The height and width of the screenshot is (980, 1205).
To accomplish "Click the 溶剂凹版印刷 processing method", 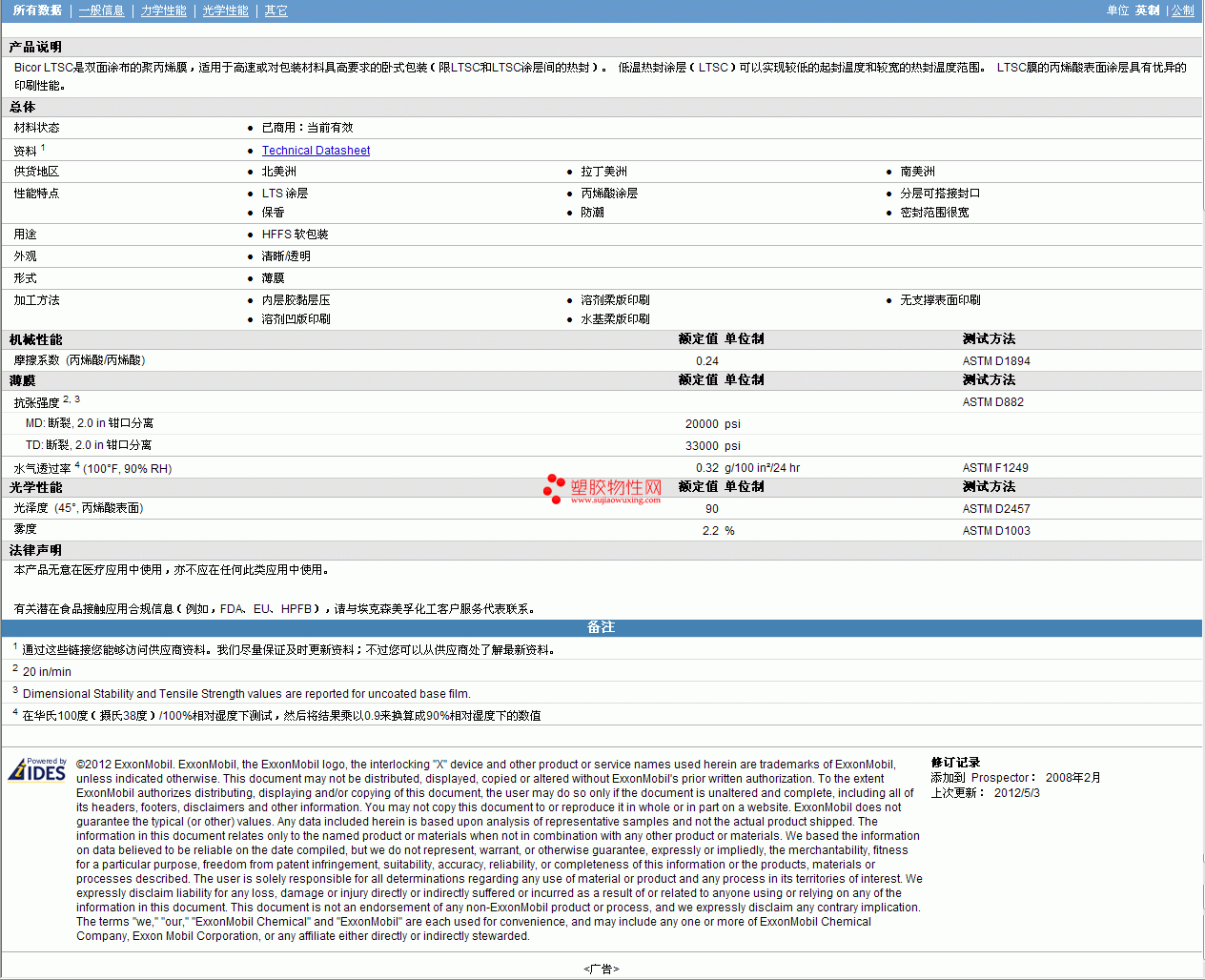I will (x=296, y=319).
